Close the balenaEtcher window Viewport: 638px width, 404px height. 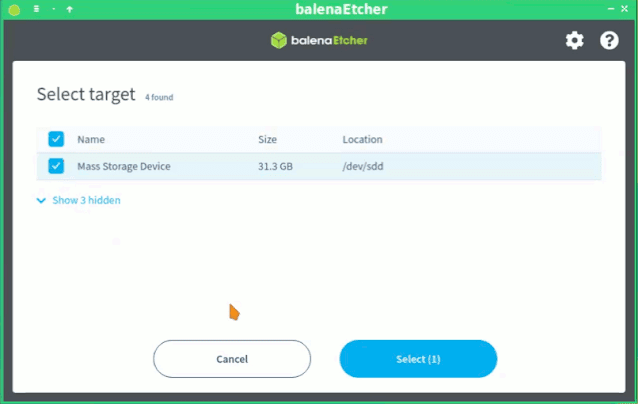tap(625, 9)
